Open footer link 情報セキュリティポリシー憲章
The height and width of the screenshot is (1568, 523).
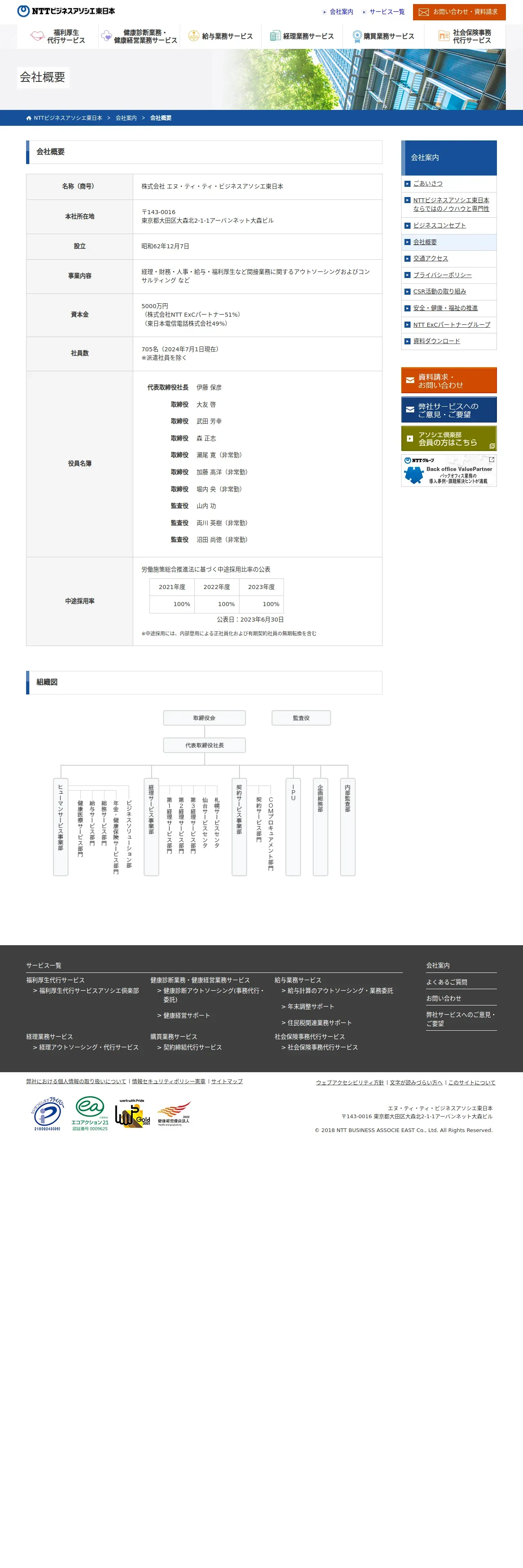(169, 1081)
